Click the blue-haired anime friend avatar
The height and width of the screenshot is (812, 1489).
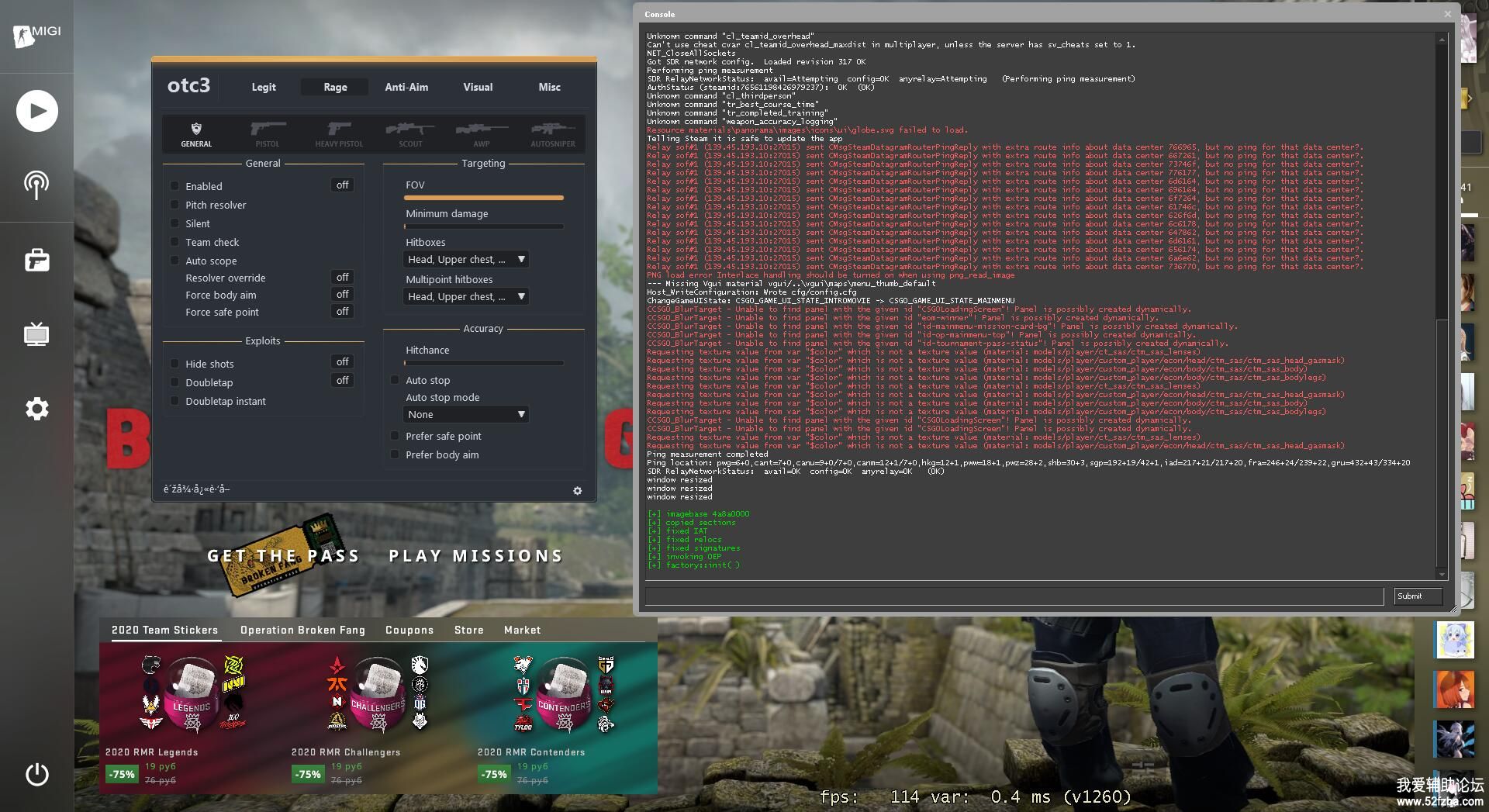coord(1455,640)
